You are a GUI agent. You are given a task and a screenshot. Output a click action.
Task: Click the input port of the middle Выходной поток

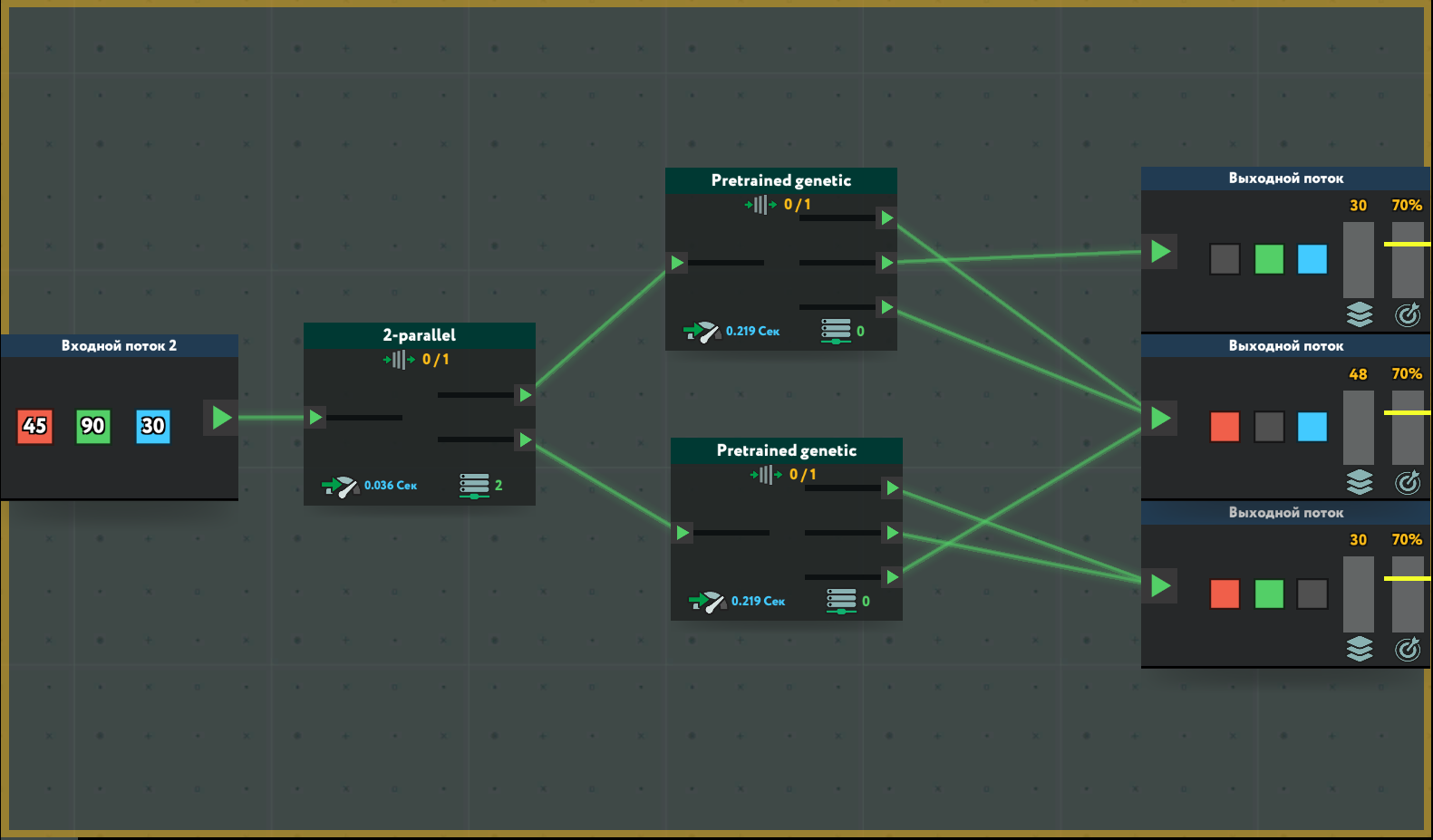tap(1160, 418)
